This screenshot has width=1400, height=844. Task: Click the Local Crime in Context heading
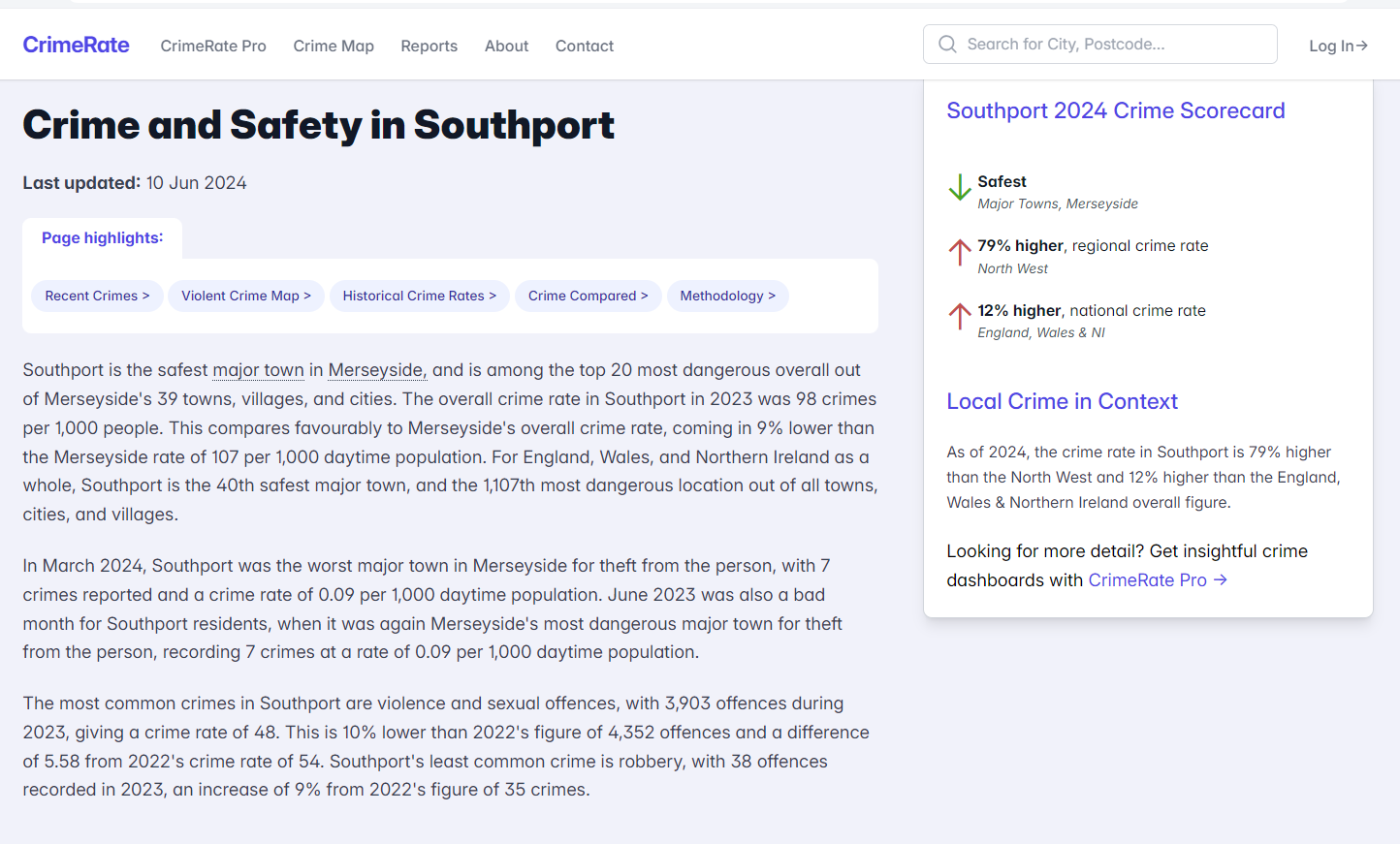click(x=1062, y=401)
